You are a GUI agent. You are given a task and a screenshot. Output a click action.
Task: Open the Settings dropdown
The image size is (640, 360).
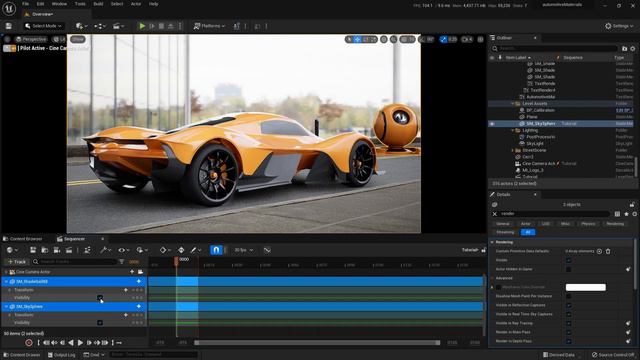pos(619,26)
